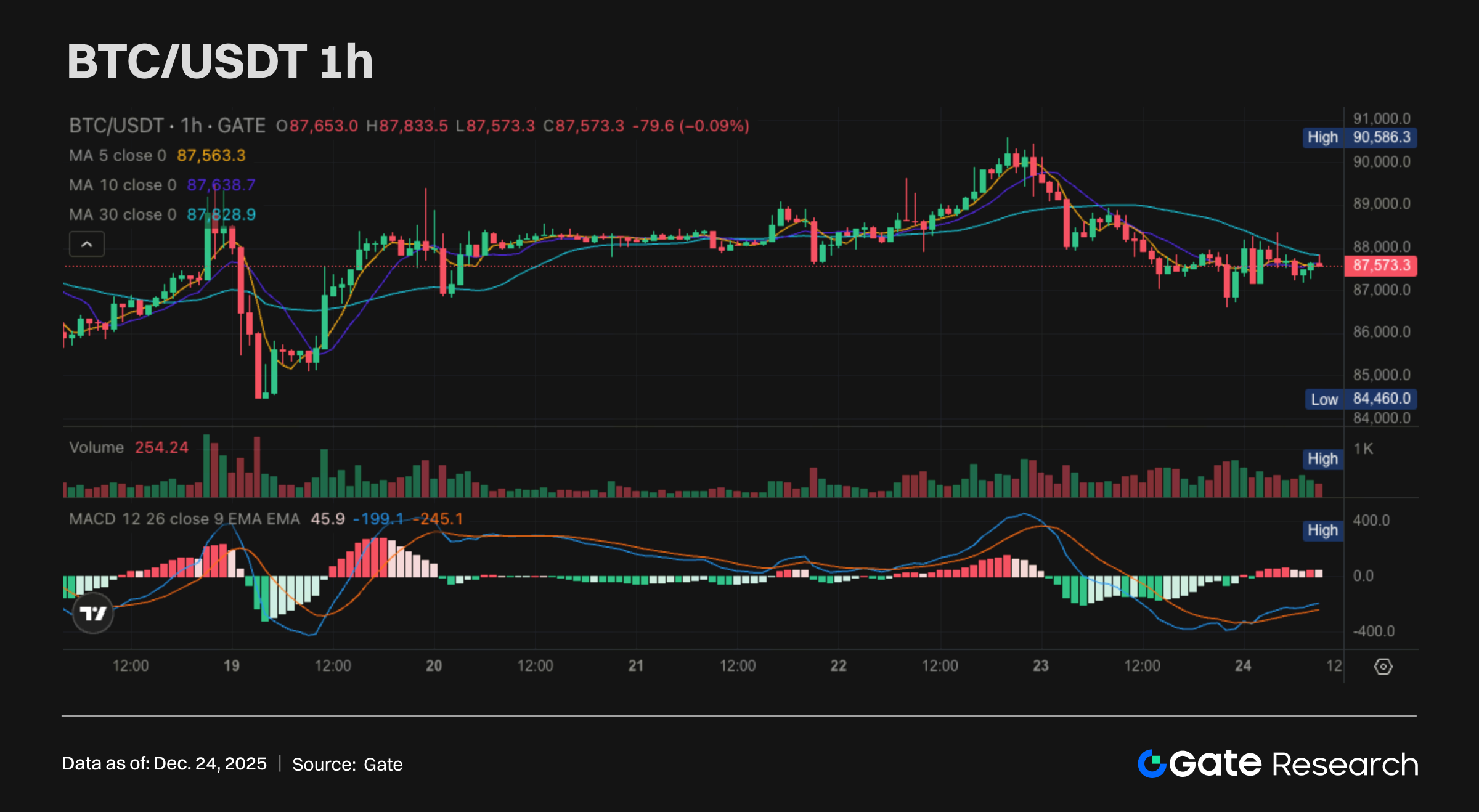Image resolution: width=1479 pixels, height=812 pixels.
Task: Click the 90,000.0 price axis level
Action: click(x=1381, y=162)
